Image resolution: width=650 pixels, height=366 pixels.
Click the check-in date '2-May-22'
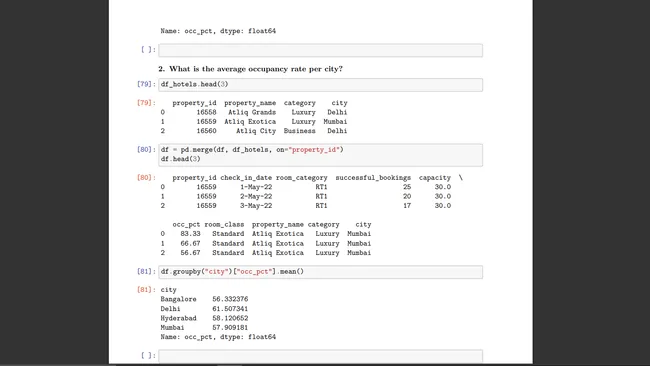[x=256, y=196]
